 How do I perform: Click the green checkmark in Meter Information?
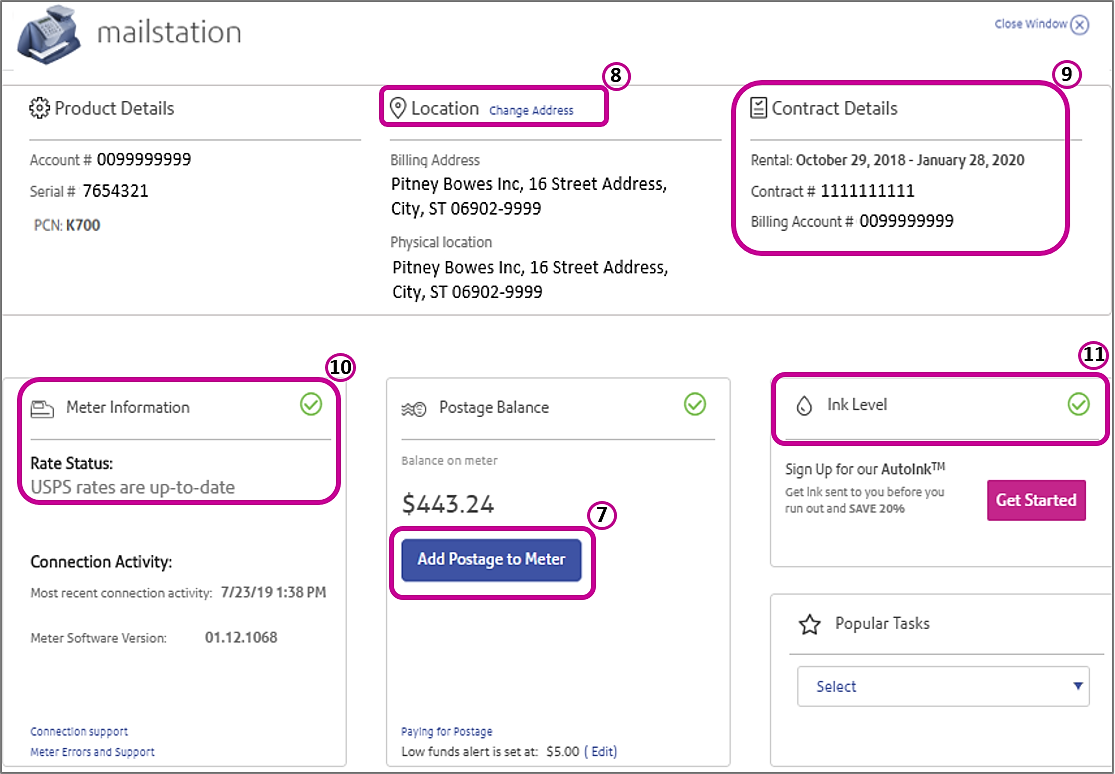click(311, 405)
